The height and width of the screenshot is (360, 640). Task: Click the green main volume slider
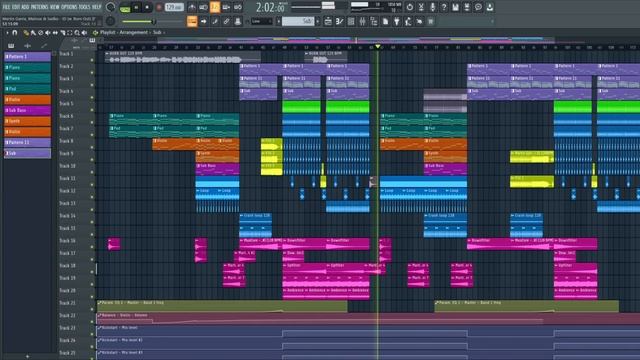click(138, 21)
